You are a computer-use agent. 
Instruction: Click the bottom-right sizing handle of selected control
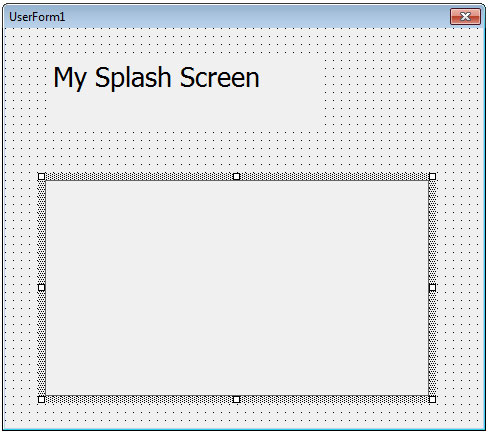click(432, 399)
